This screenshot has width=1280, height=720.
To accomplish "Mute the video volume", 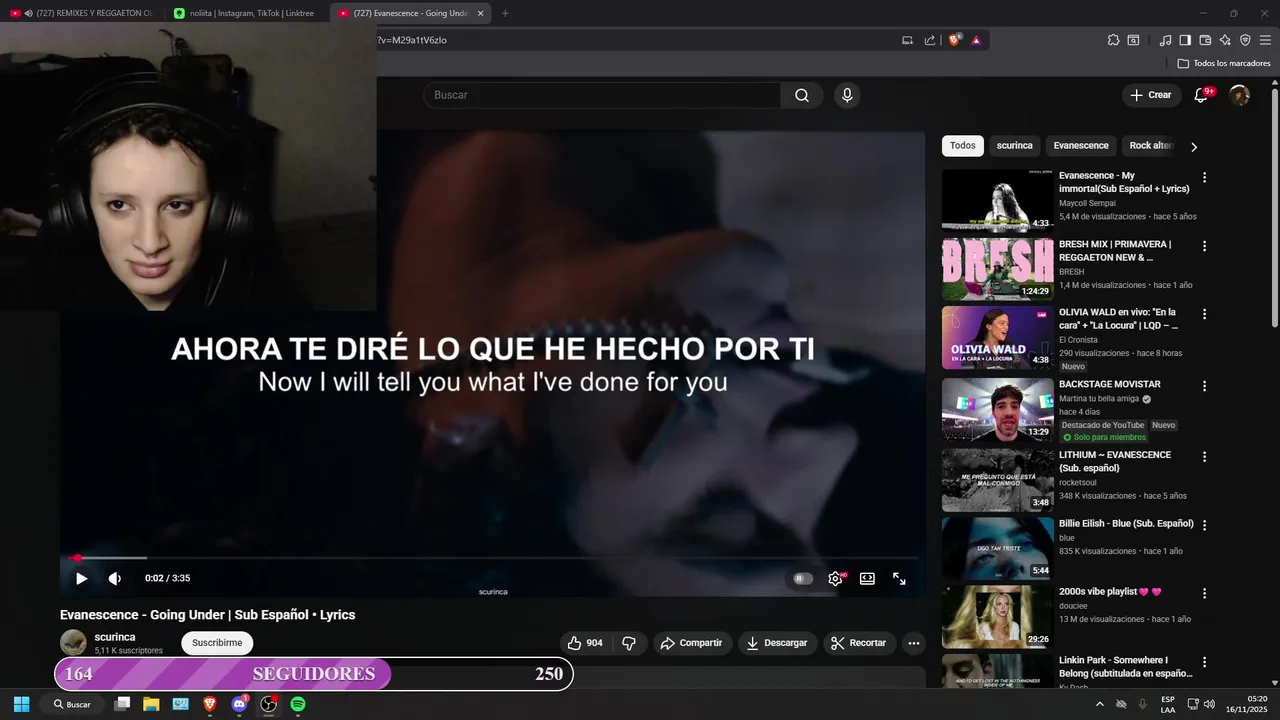I will [x=115, y=578].
